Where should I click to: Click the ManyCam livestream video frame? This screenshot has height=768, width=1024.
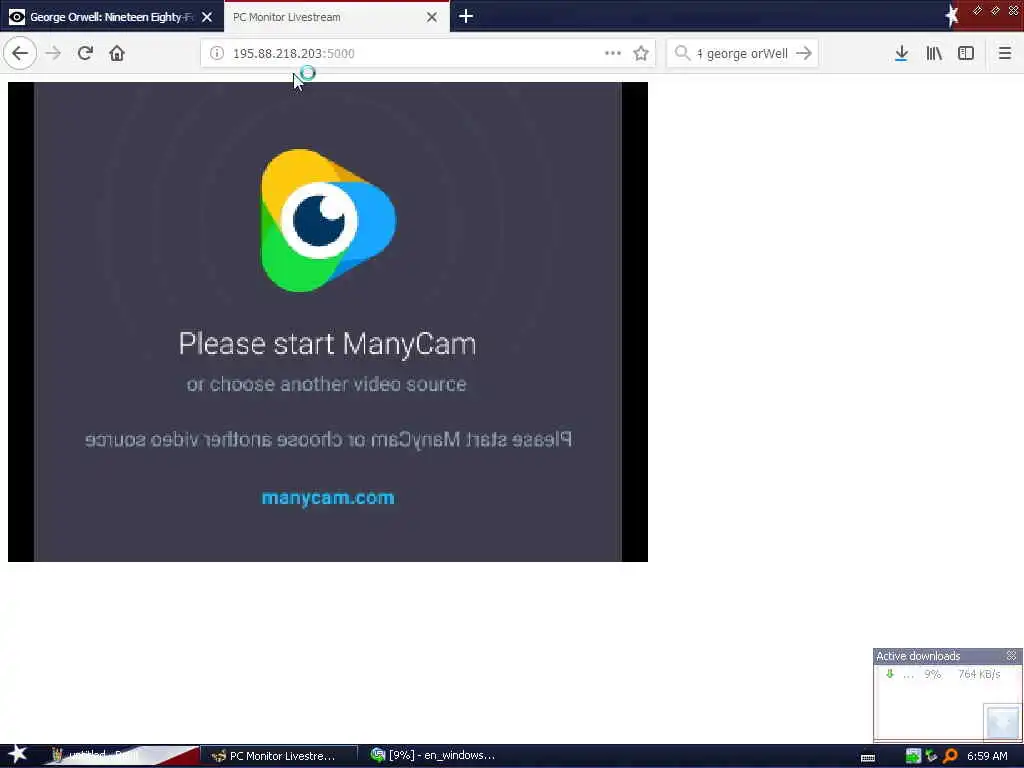coord(328,321)
